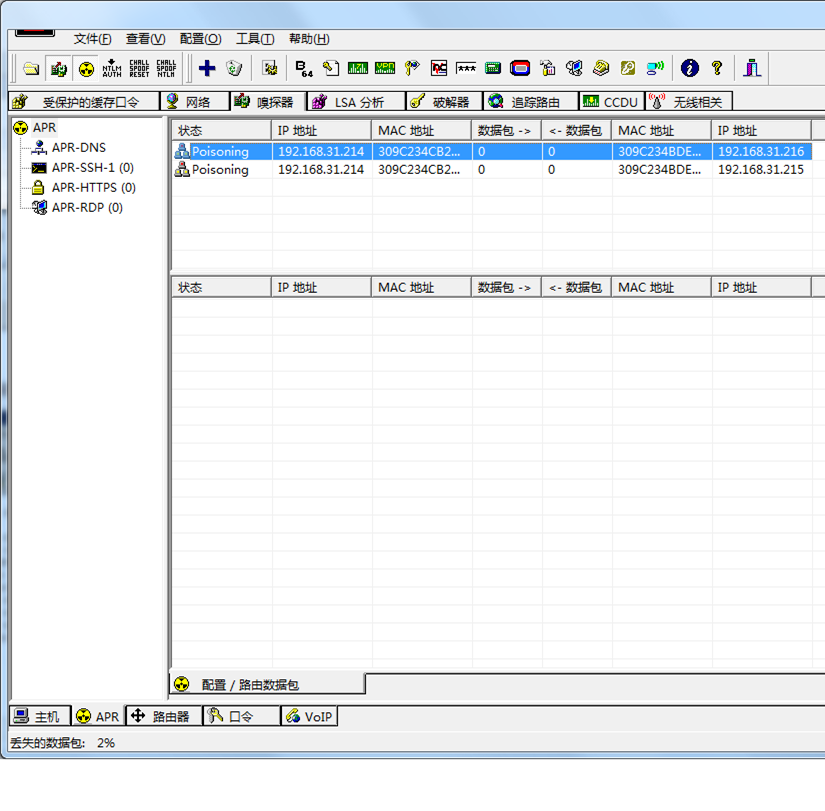Click the open folder toolbar icon
Screen dimensions: 825x811
31,68
